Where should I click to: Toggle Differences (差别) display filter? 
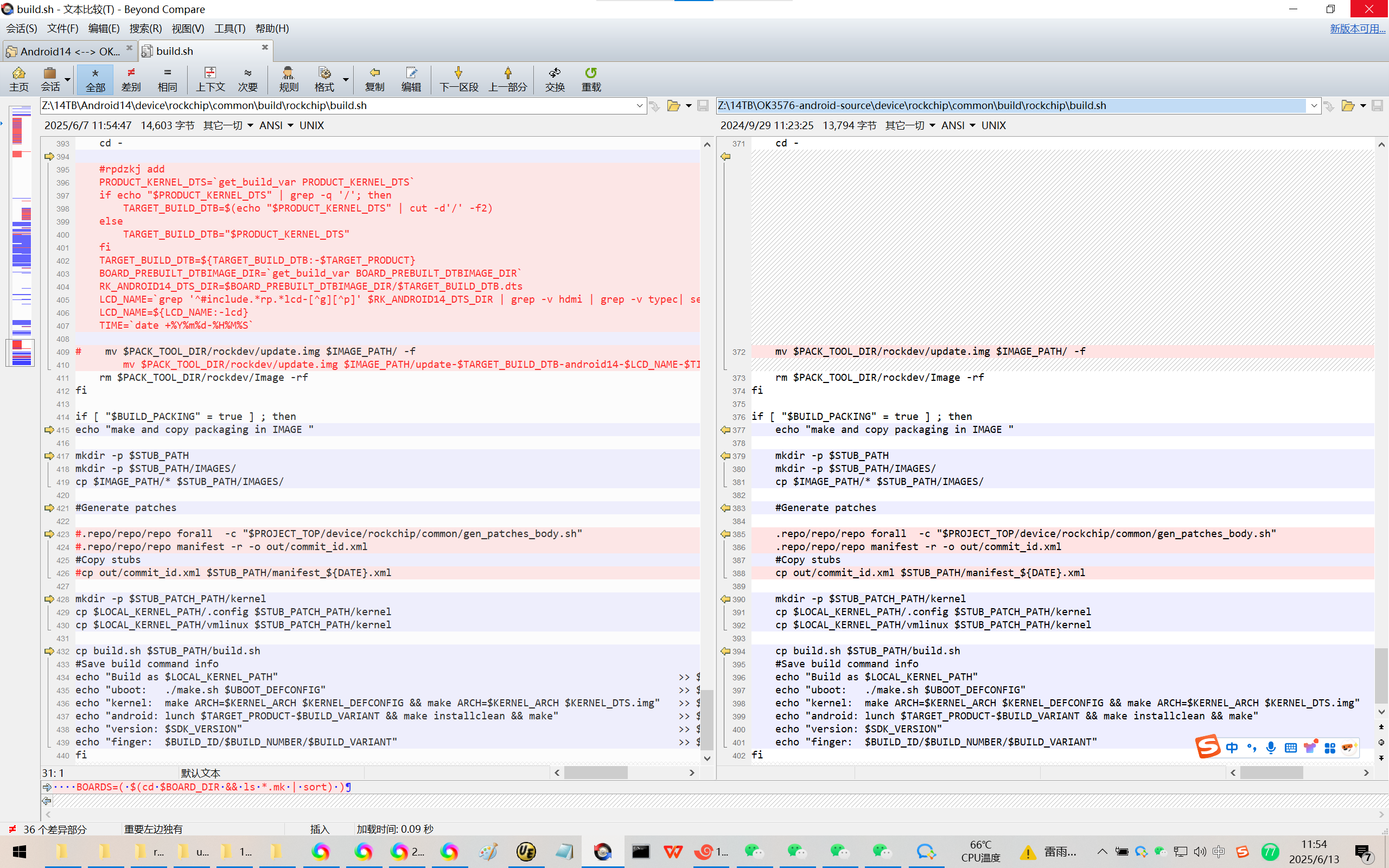(131, 79)
